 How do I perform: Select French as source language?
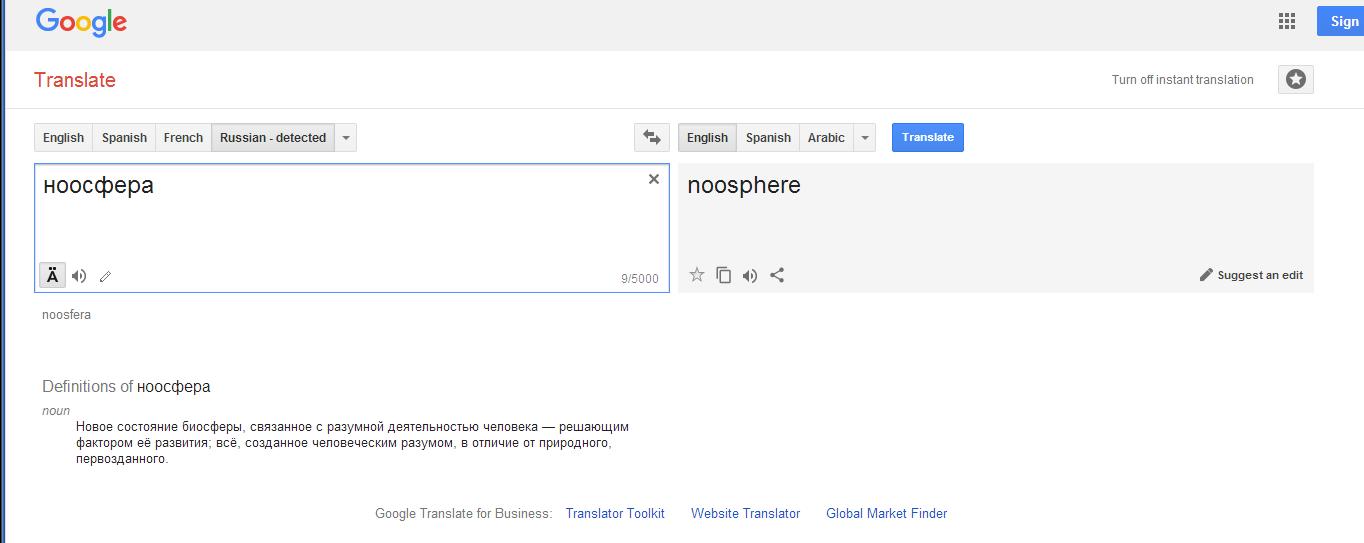[x=183, y=138]
